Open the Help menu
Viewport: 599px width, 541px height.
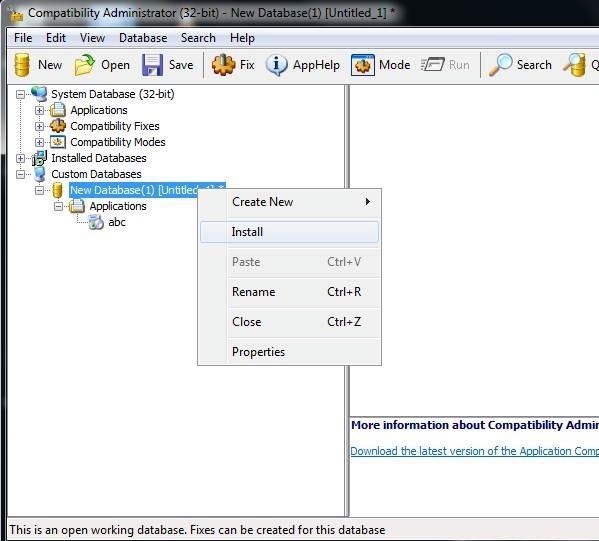pyautogui.click(x=242, y=38)
